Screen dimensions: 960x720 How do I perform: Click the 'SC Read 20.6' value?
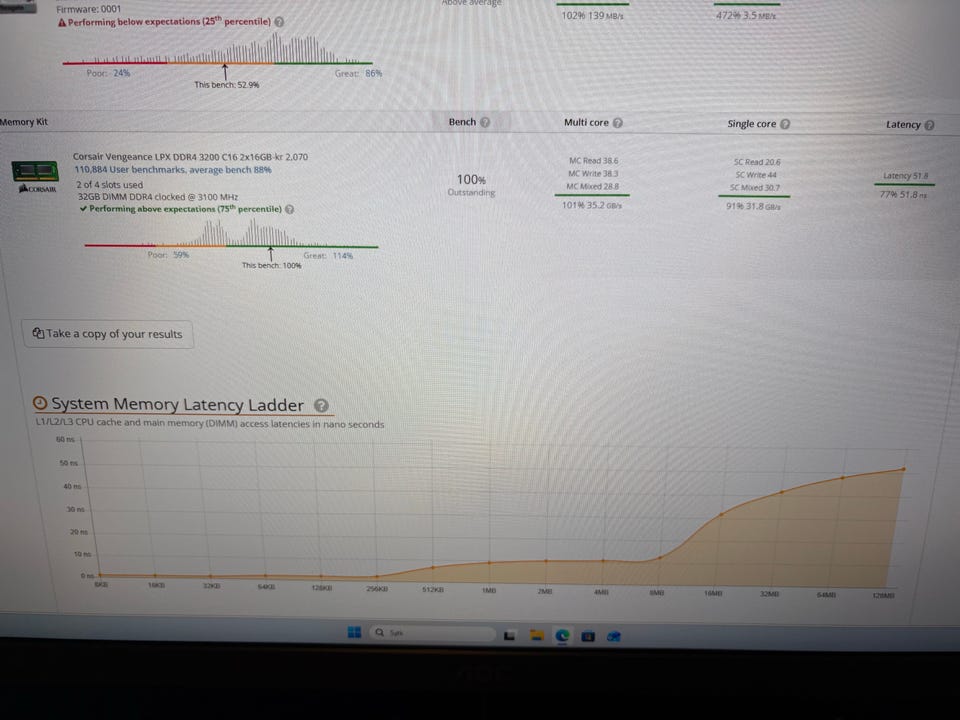point(757,162)
